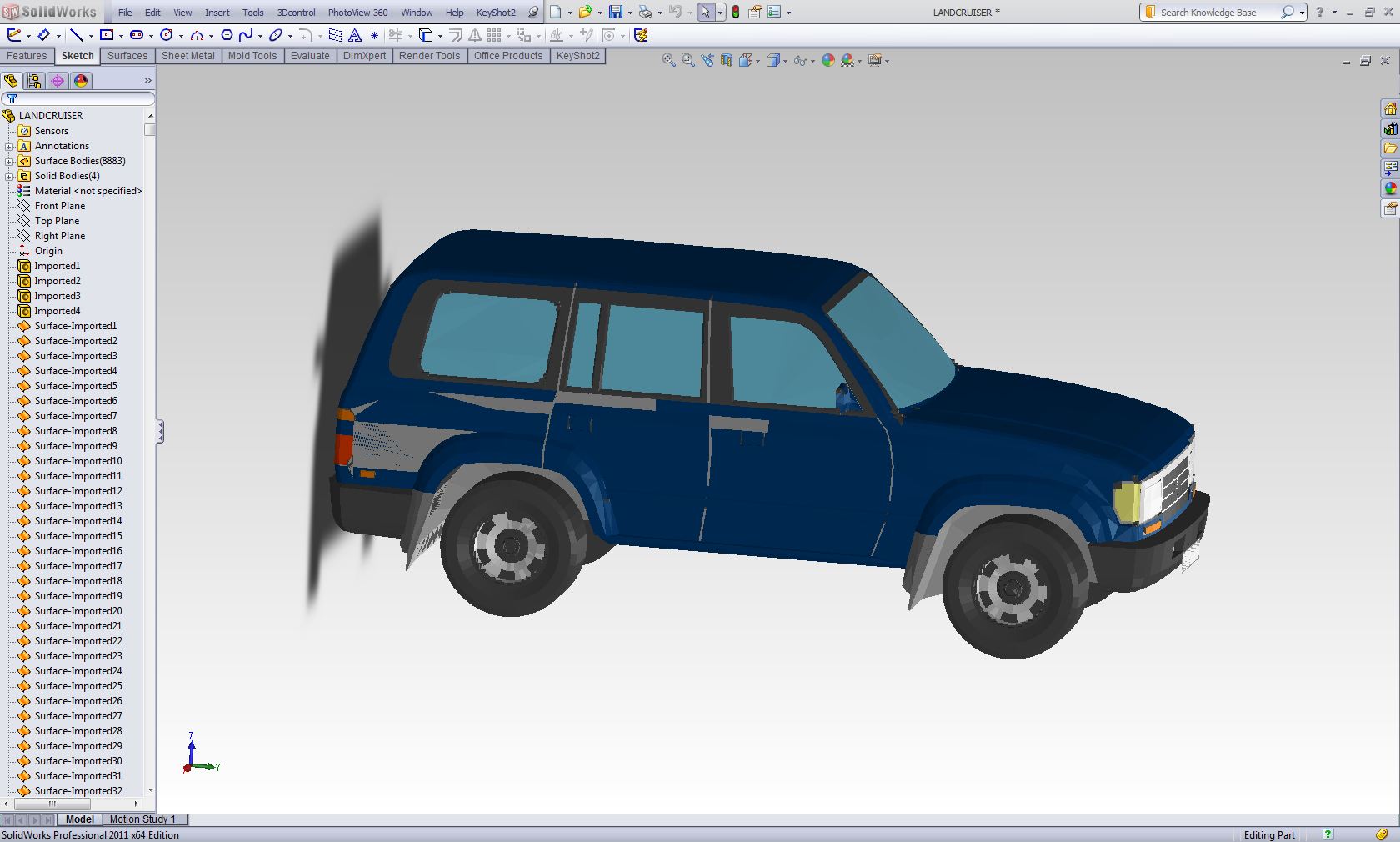Viewport: 1400px width, 842px height.
Task: Open the Tools menu
Action: click(253, 13)
